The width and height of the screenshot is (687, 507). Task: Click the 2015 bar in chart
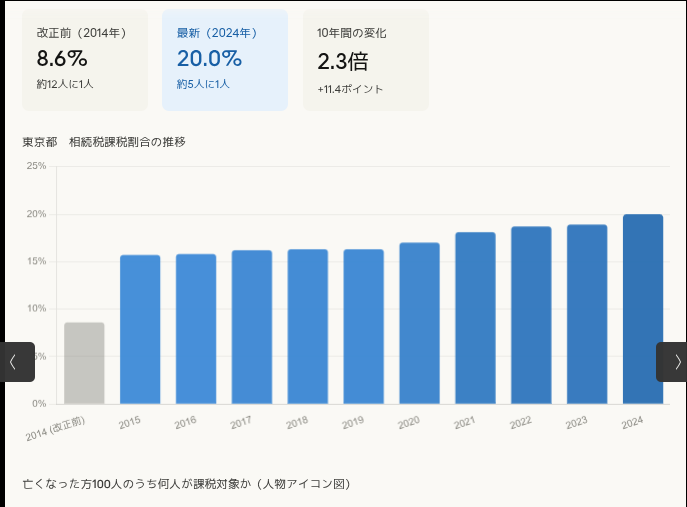pos(140,330)
